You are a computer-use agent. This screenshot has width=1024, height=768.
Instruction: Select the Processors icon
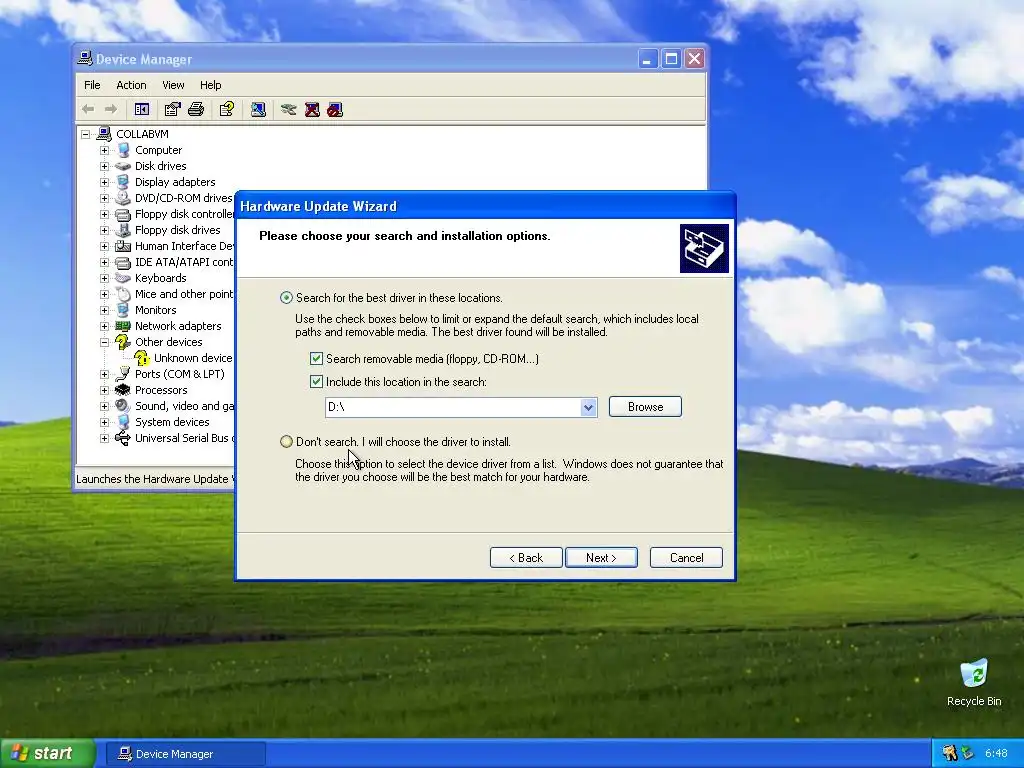[x=123, y=390]
